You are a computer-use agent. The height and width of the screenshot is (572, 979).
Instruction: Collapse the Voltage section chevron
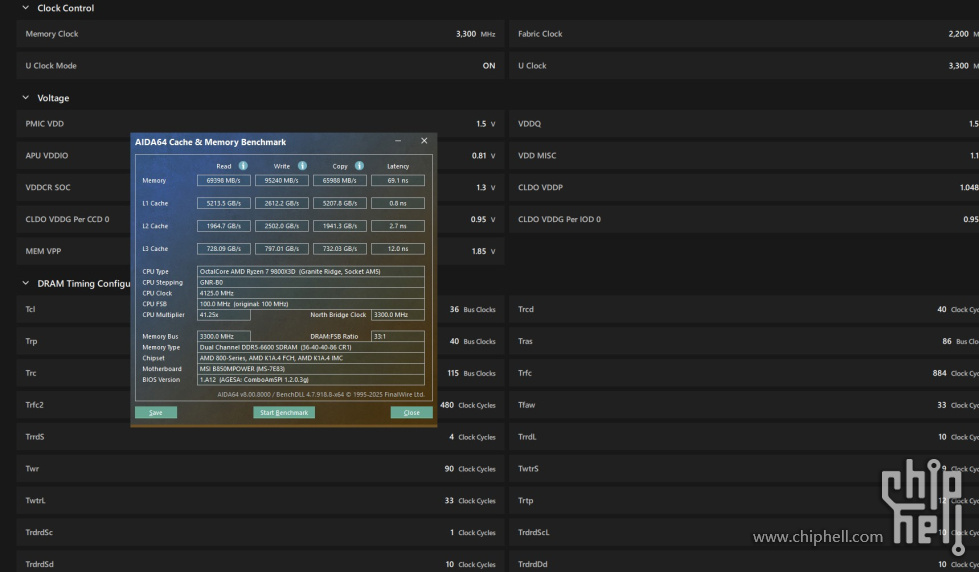point(26,98)
